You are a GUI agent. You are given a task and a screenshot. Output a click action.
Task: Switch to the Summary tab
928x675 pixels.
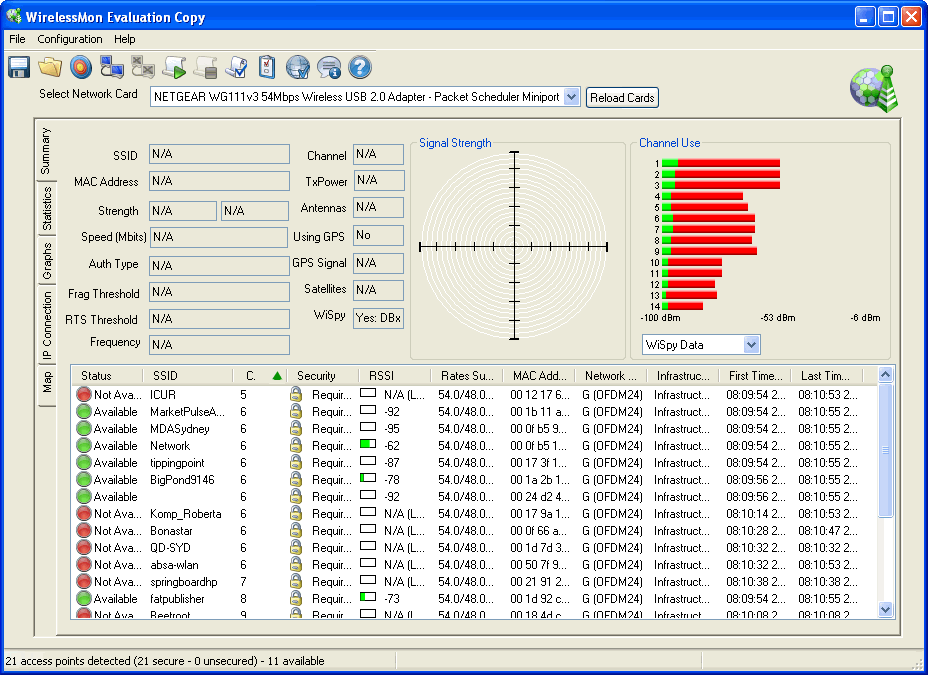pyautogui.click(x=46, y=151)
